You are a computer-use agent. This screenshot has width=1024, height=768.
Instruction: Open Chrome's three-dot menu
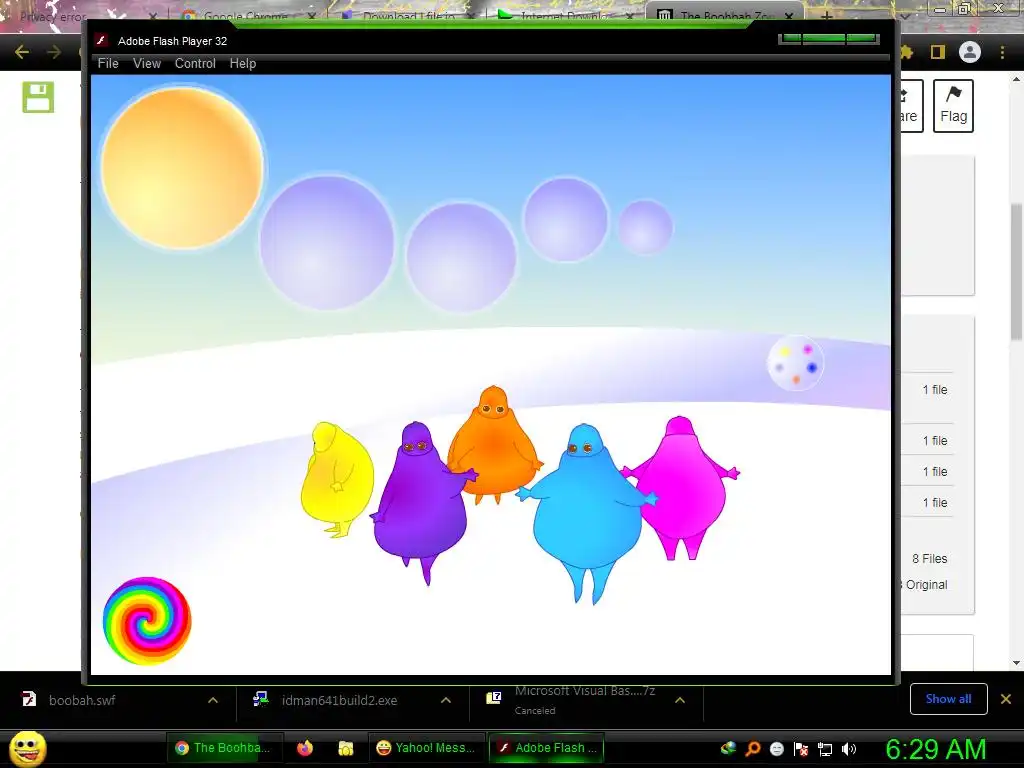click(x=1002, y=52)
